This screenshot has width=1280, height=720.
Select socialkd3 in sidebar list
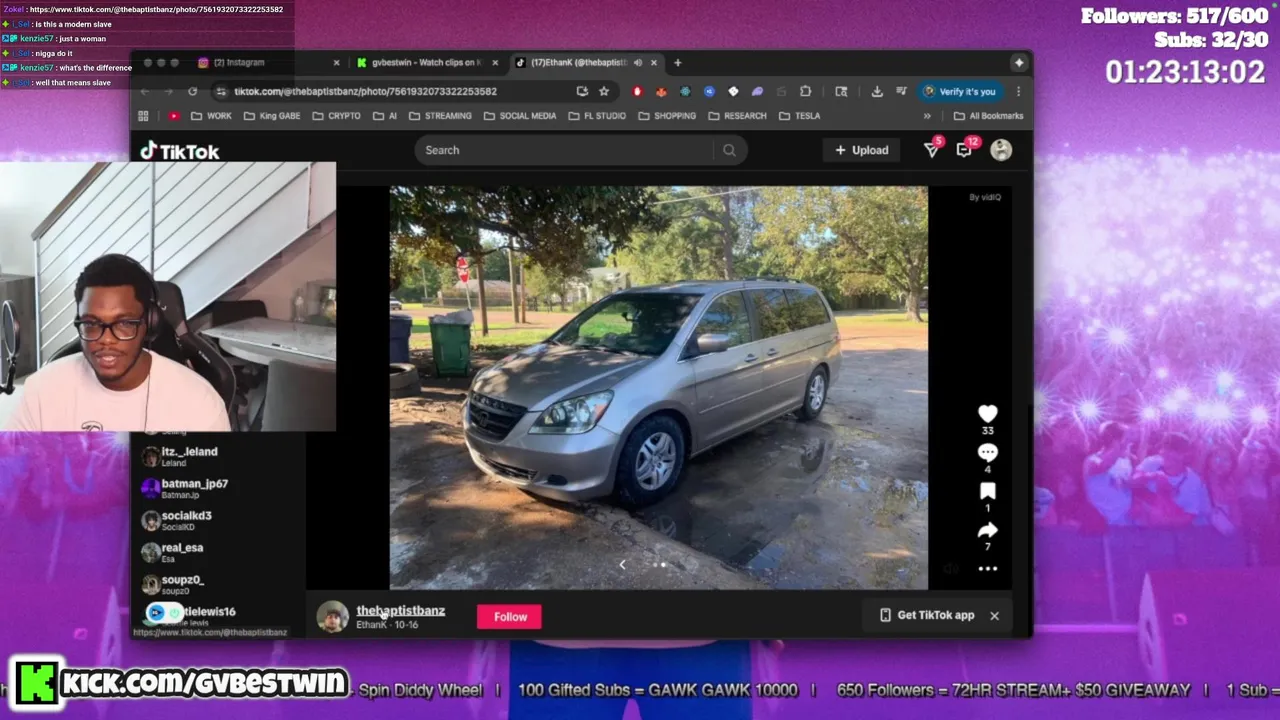(186, 520)
